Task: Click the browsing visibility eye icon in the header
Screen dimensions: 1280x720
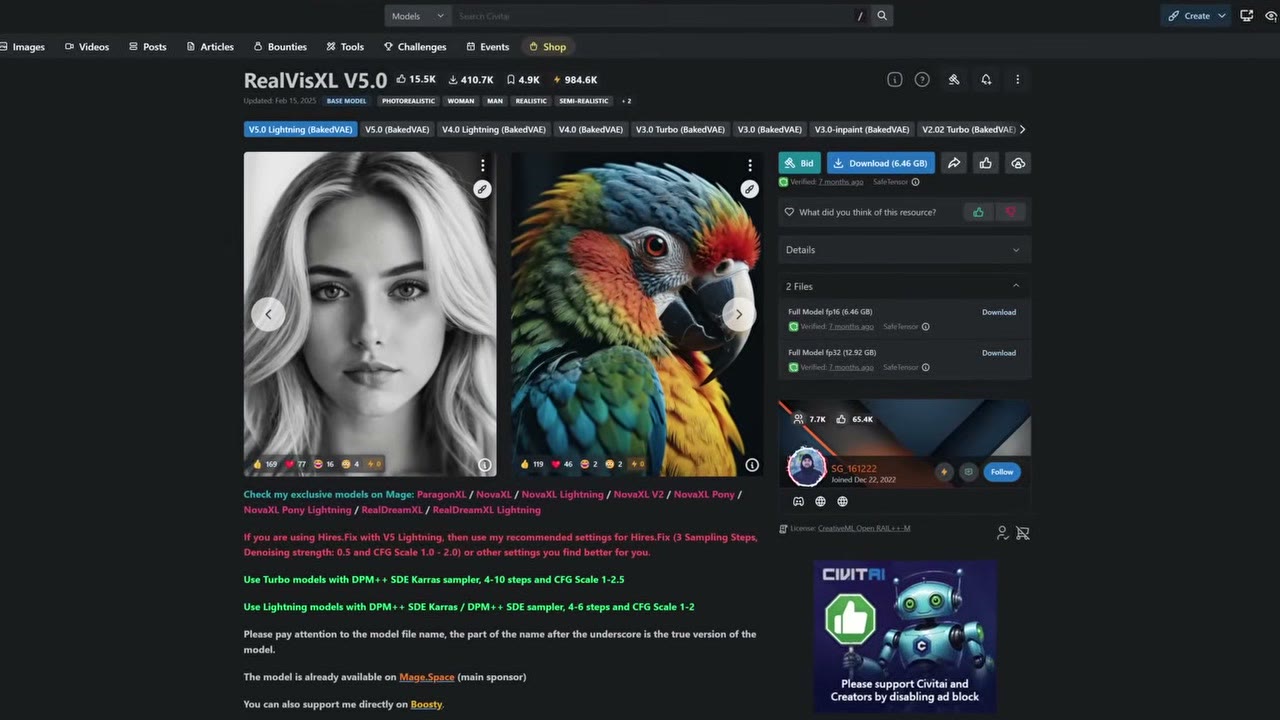Action: (x=1271, y=16)
